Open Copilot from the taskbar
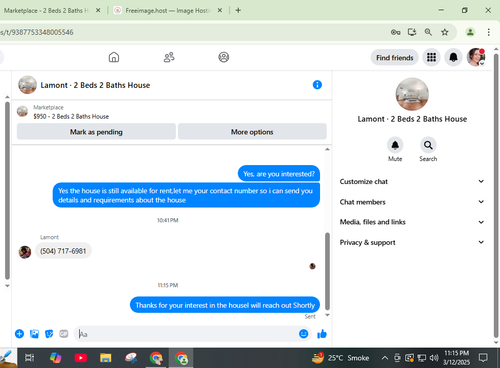Viewport: 500px width, 368px height. 55,358
